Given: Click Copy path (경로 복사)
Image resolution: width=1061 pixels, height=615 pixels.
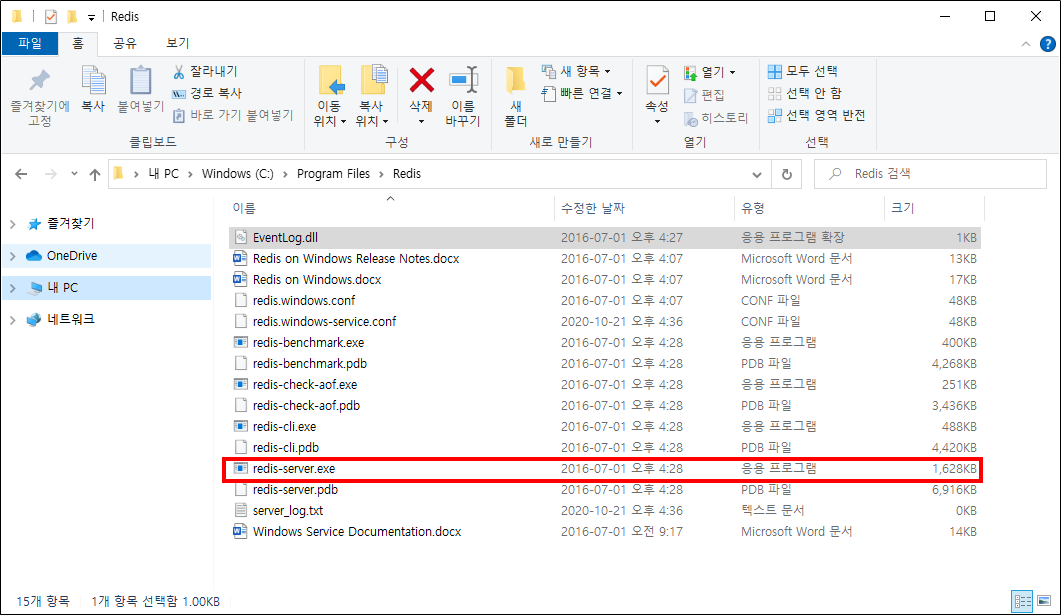Looking at the screenshot, I should pyautogui.click(x=206, y=93).
